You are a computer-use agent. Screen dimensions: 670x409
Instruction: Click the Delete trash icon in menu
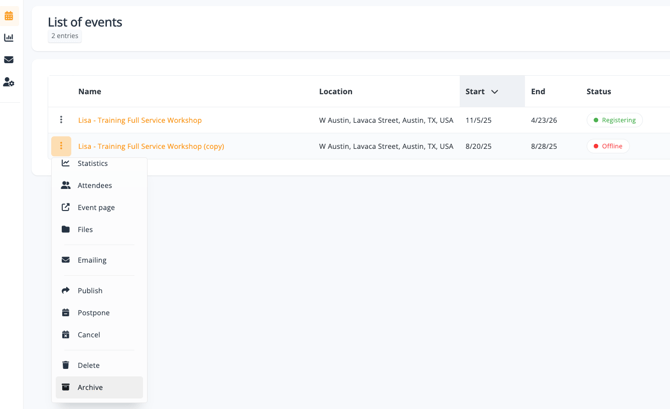click(x=66, y=365)
